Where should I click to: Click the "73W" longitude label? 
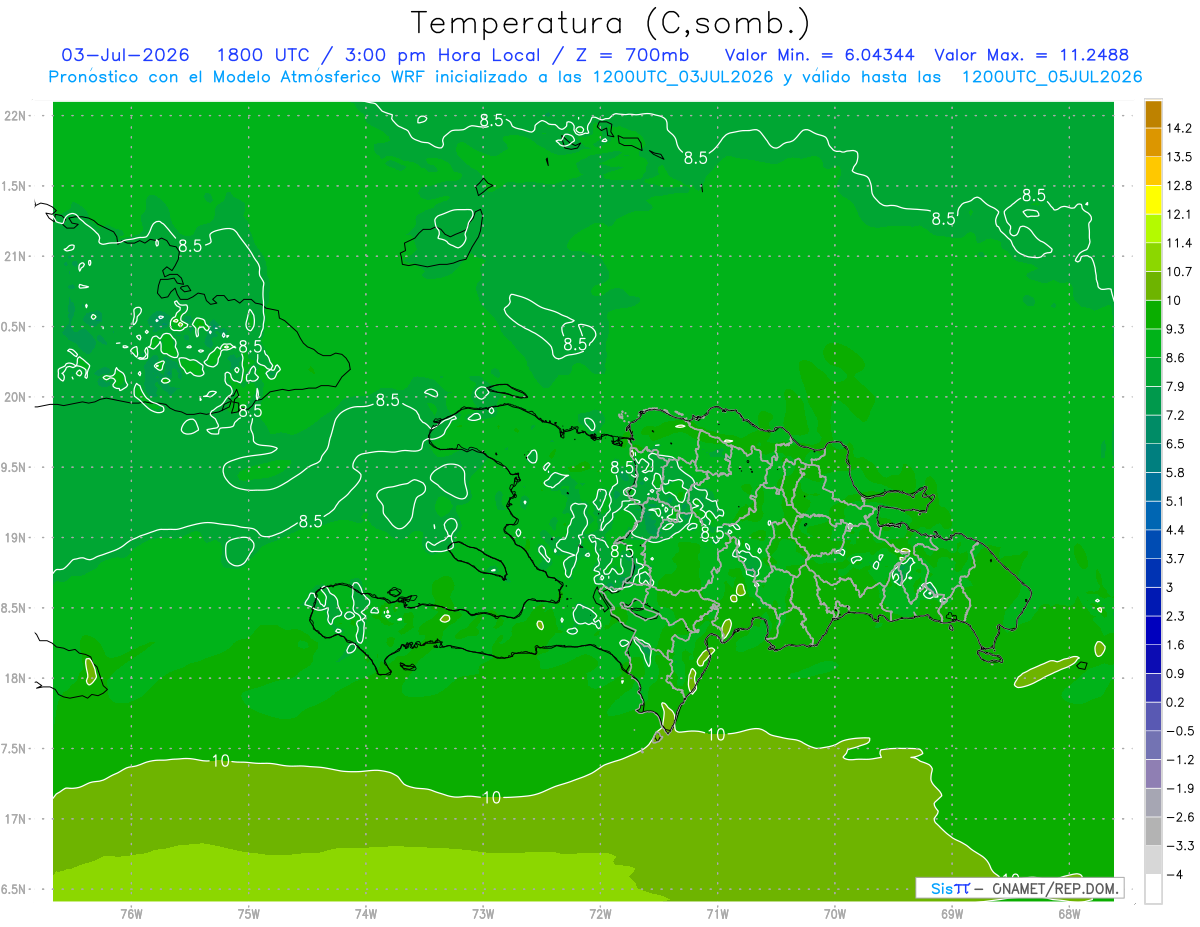point(483,914)
